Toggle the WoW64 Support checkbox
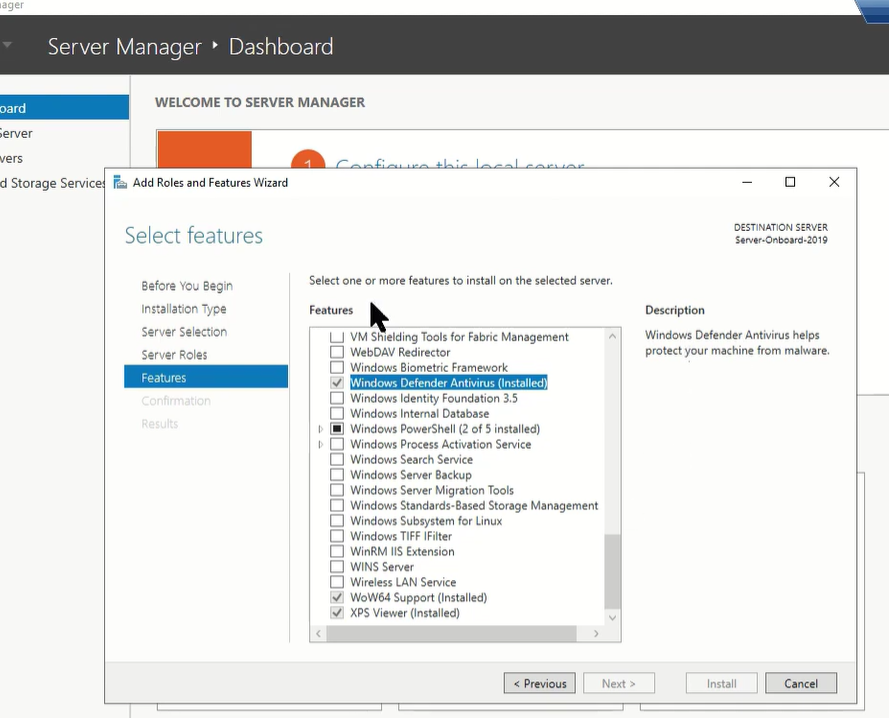The height and width of the screenshot is (718, 889). (337, 597)
